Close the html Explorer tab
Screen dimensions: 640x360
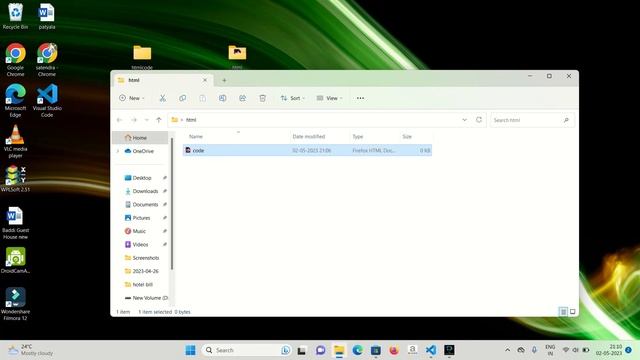coord(205,80)
